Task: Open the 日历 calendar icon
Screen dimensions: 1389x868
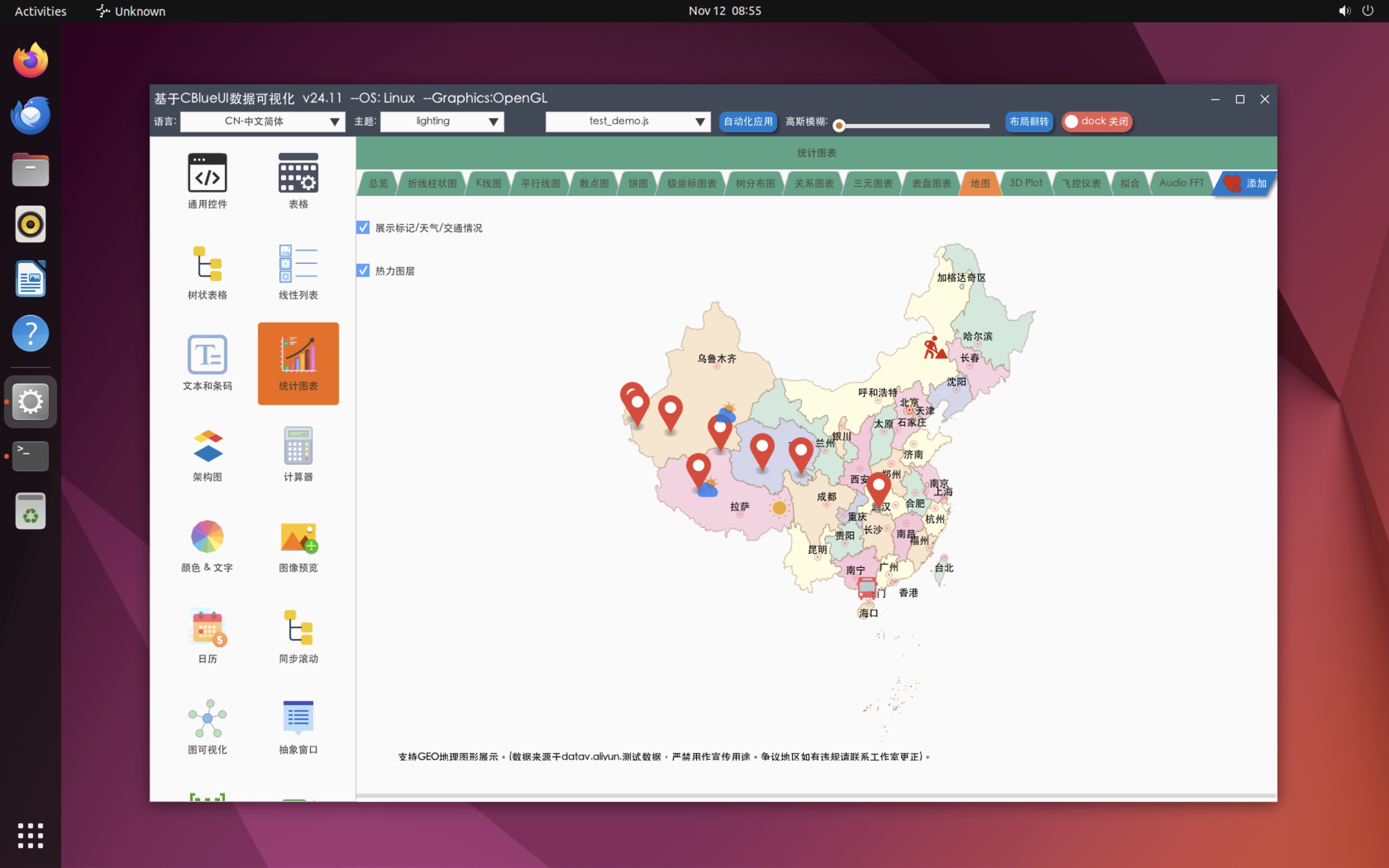Action: [207, 628]
